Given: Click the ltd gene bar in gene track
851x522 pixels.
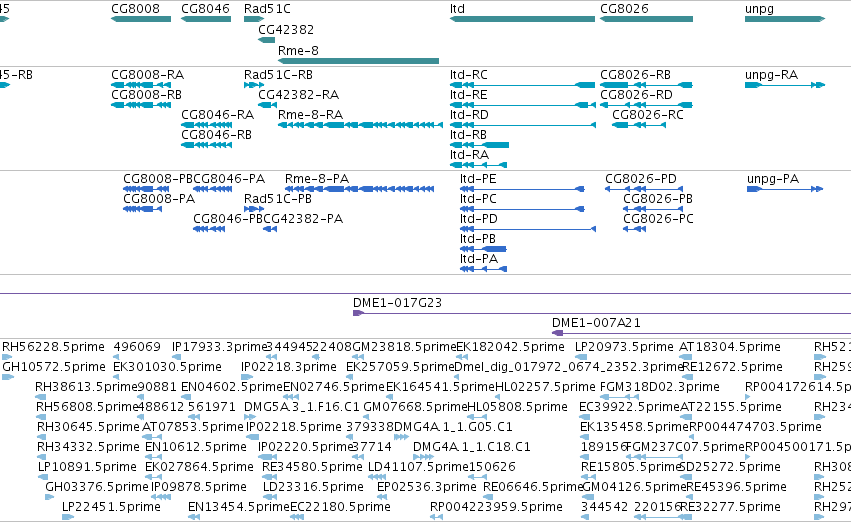Looking at the screenshot, I should pos(522,19).
